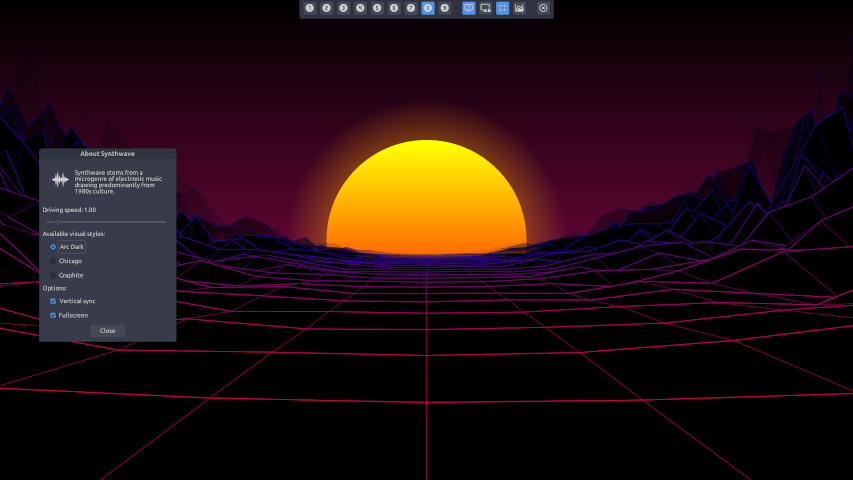Image resolution: width=853 pixels, height=480 pixels.
Task: Select the Chicago visual style
Action: click(x=53, y=261)
